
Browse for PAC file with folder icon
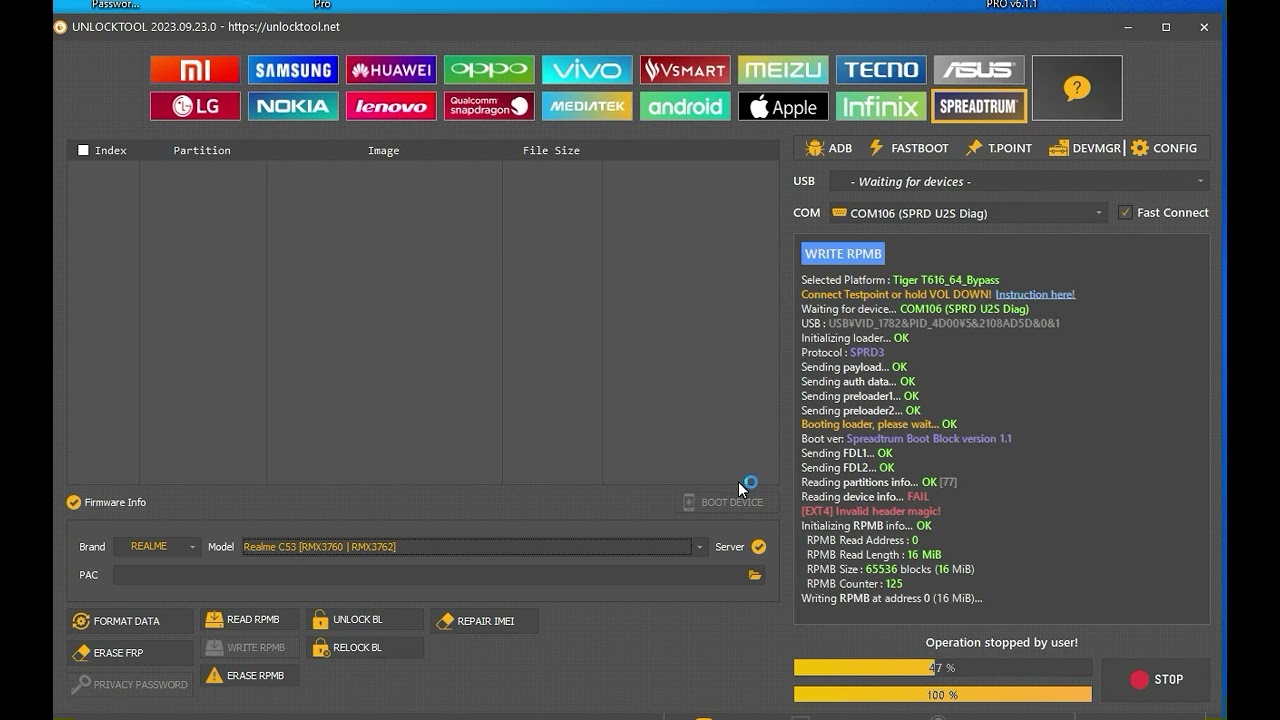point(755,575)
